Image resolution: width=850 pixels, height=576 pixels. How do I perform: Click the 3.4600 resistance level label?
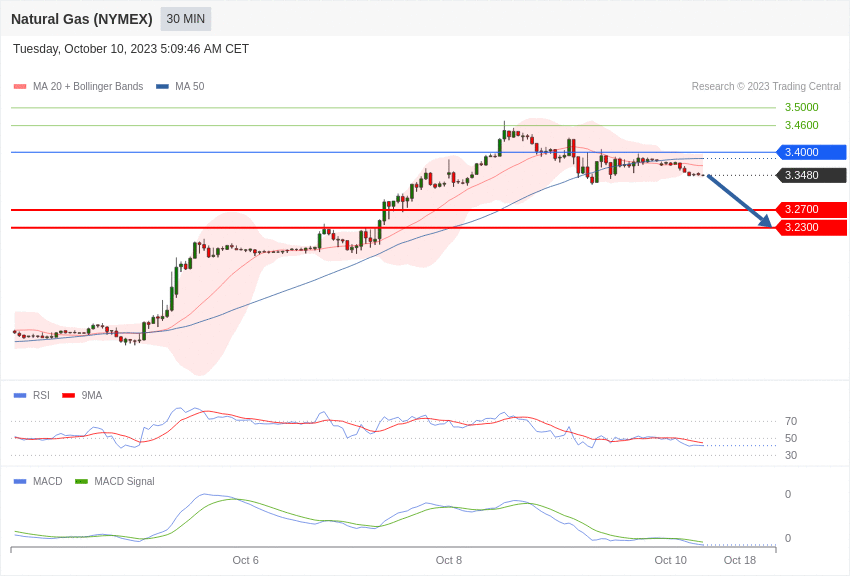801,125
